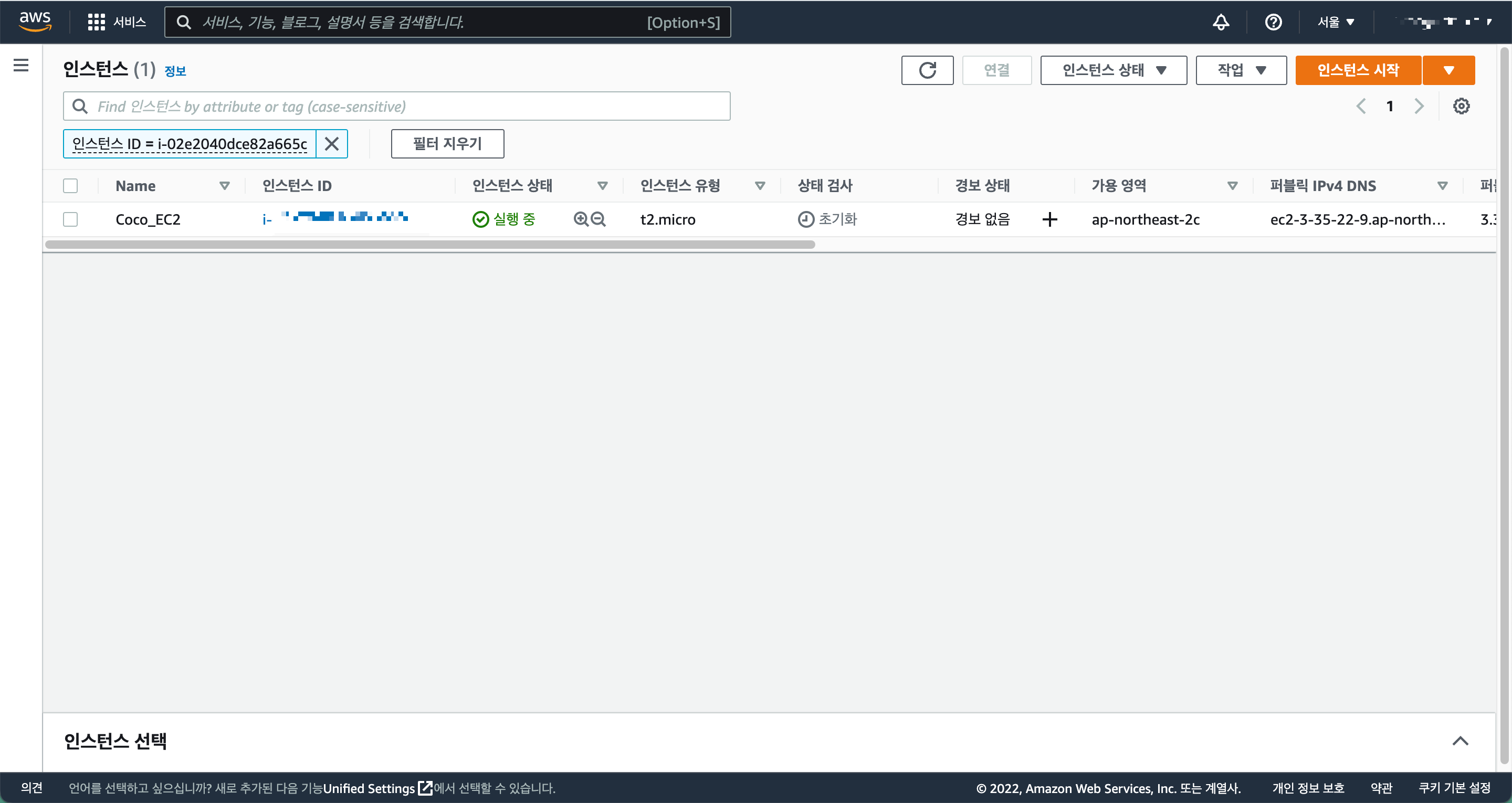This screenshot has height=803, width=1512.
Task: Open table preferences gear icon
Action: (1461, 106)
